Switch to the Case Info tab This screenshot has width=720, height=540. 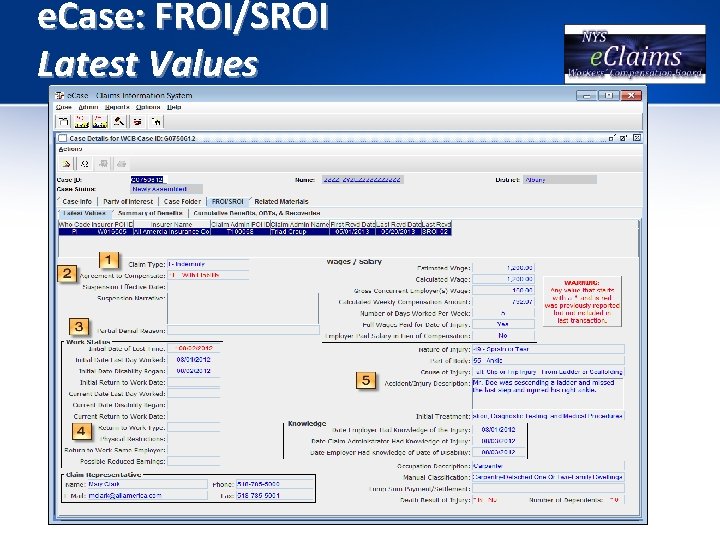tap(77, 201)
